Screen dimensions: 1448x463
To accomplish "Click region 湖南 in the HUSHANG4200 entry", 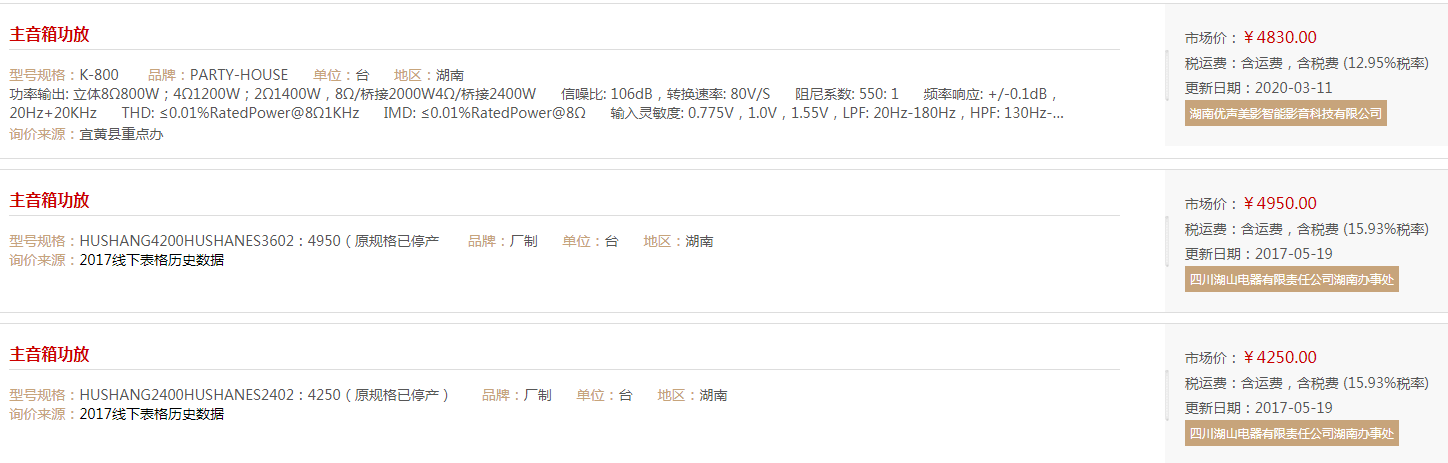I will pyautogui.click(x=700, y=241).
